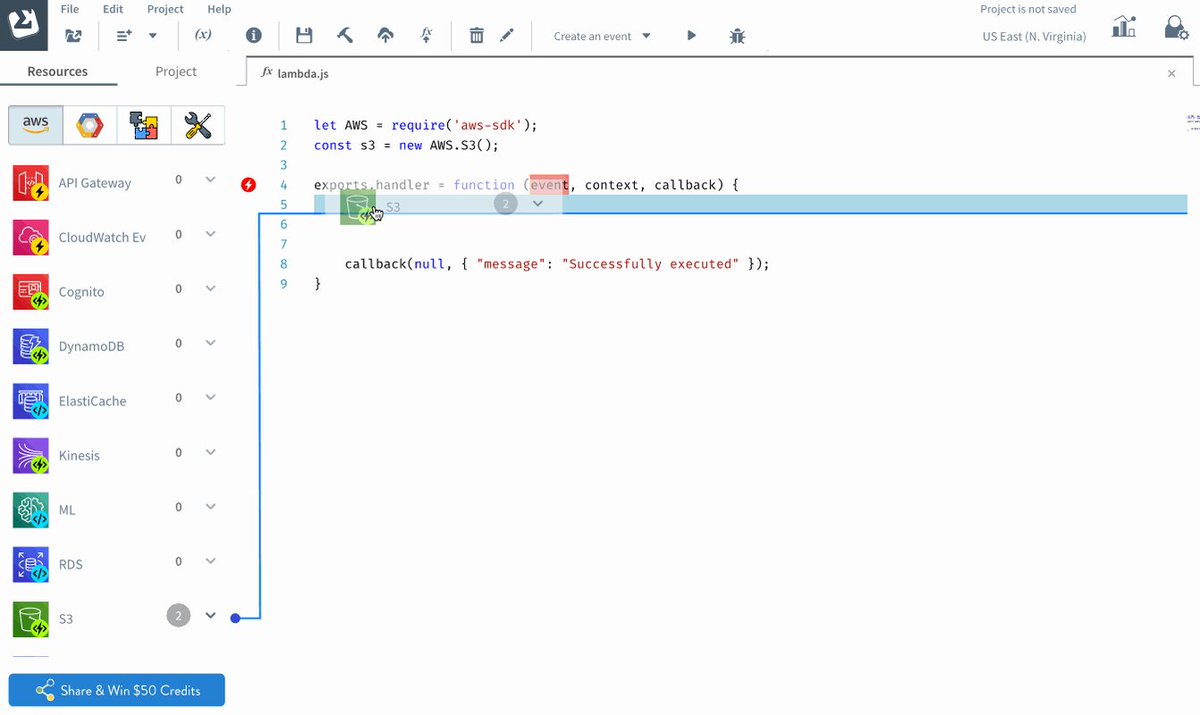Click the require('aws-sdk') code text

[x=461, y=126]
